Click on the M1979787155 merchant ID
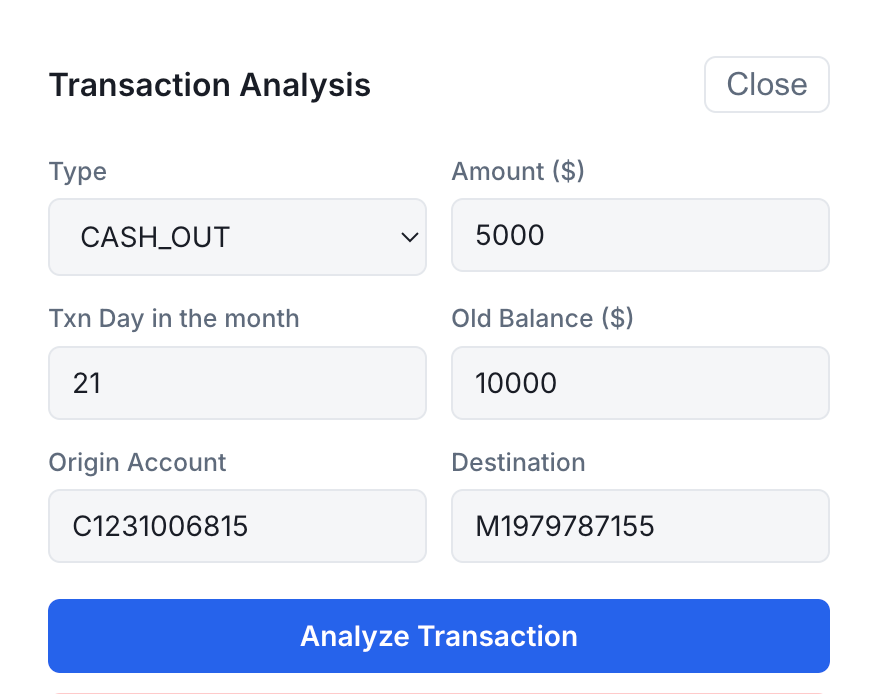 (565, 526)
